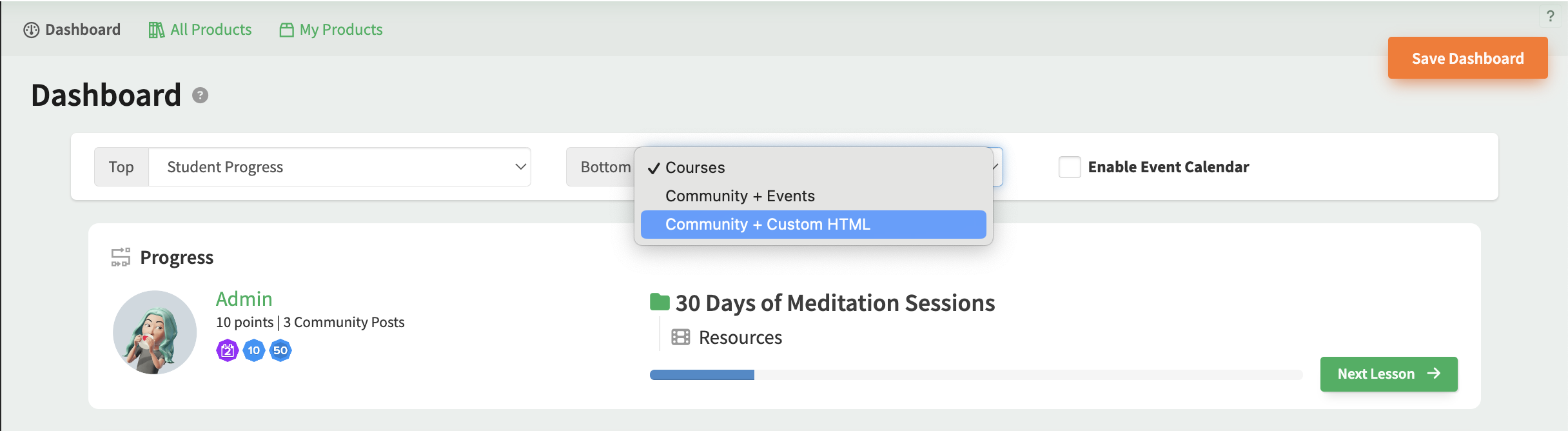Open the All Products tab
1568x431 pixels.
pyautogui.click(x=200, y=30)
